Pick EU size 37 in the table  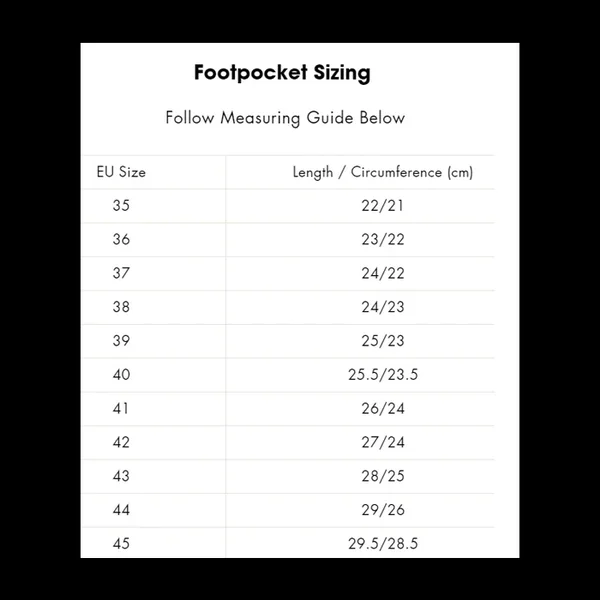[x=121, y=274]
